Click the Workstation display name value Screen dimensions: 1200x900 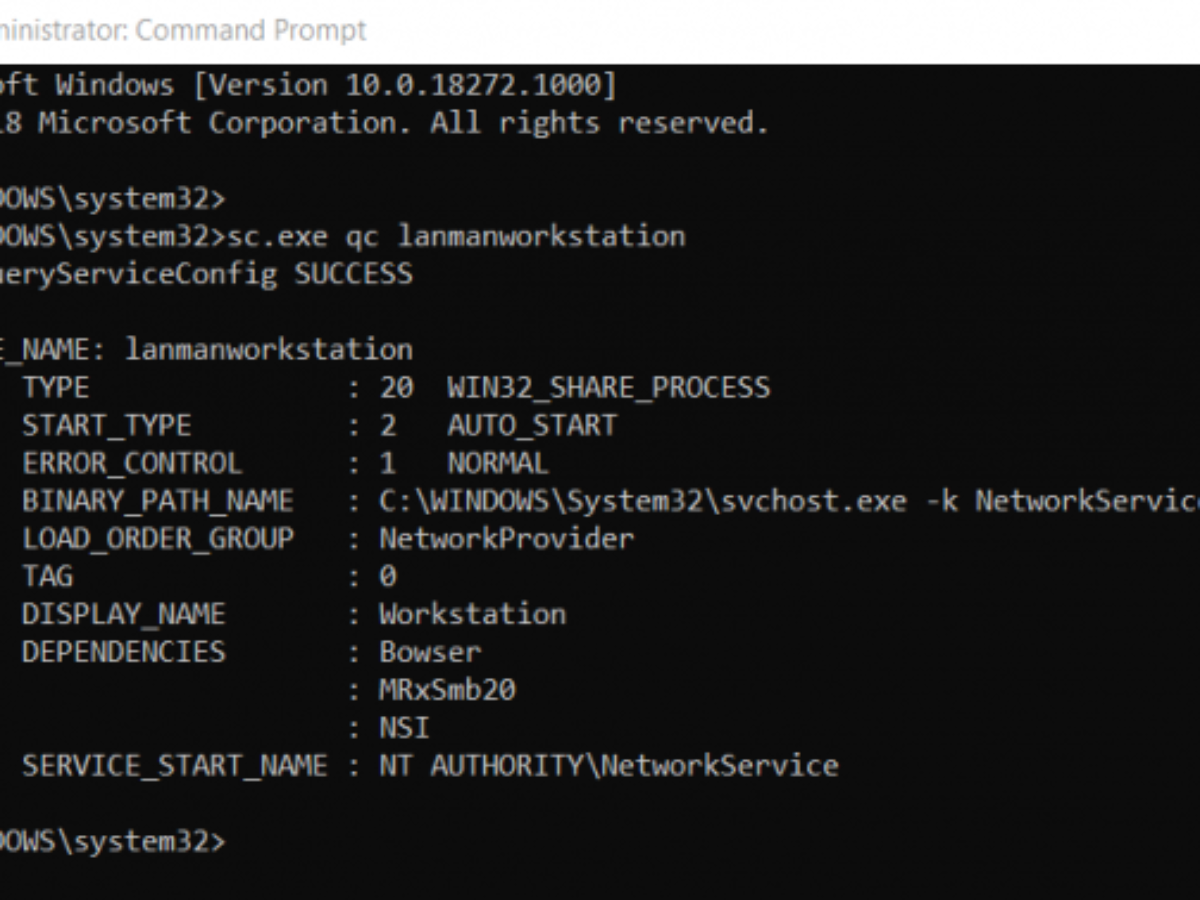(472, 614)
